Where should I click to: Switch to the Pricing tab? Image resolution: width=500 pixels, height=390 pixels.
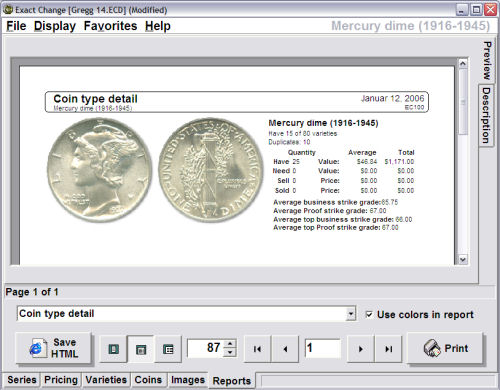(x=61, y=380)
